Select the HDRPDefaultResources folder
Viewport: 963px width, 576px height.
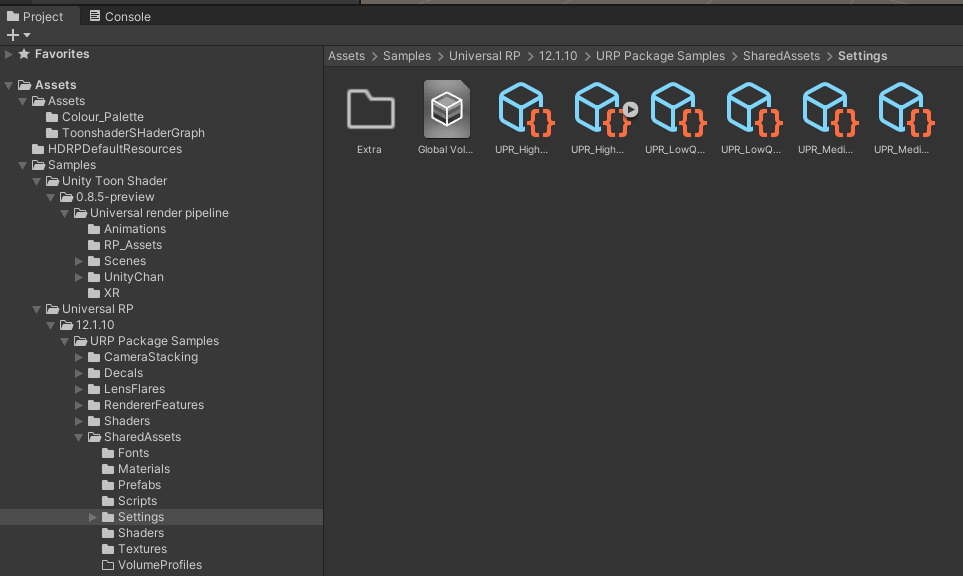coord(107,149)
